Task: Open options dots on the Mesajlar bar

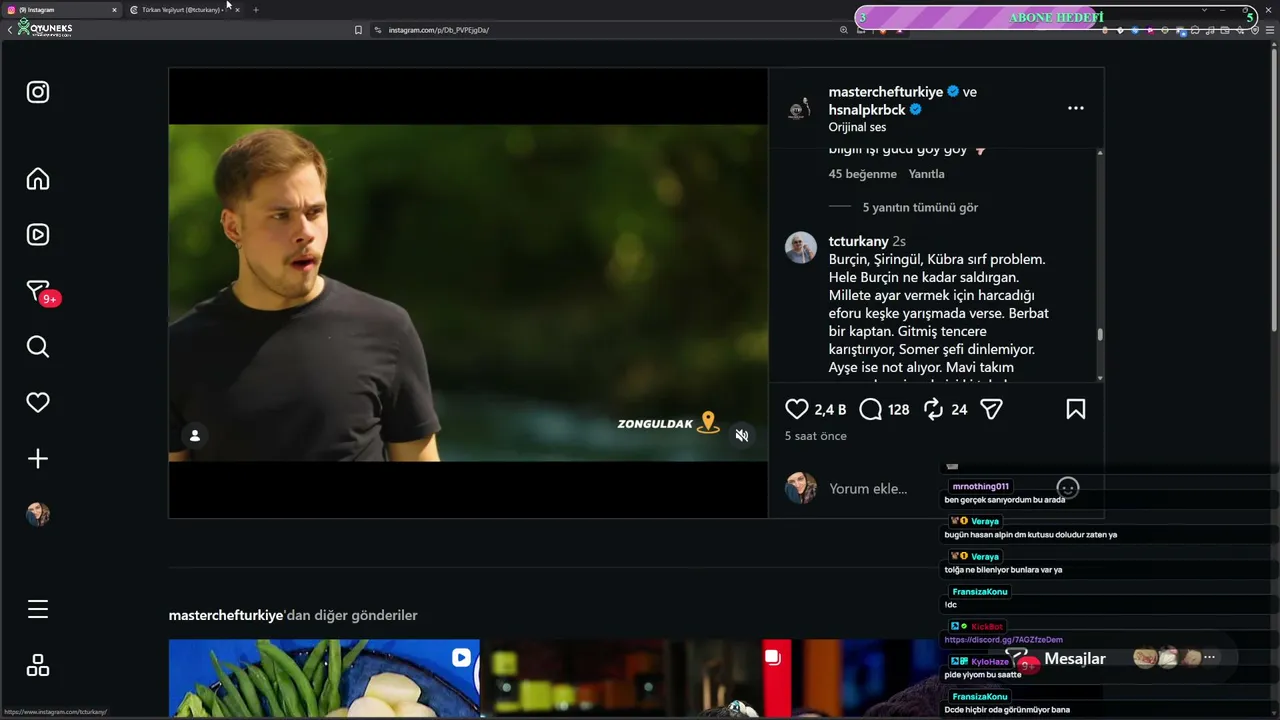Action: (1209, 657)
